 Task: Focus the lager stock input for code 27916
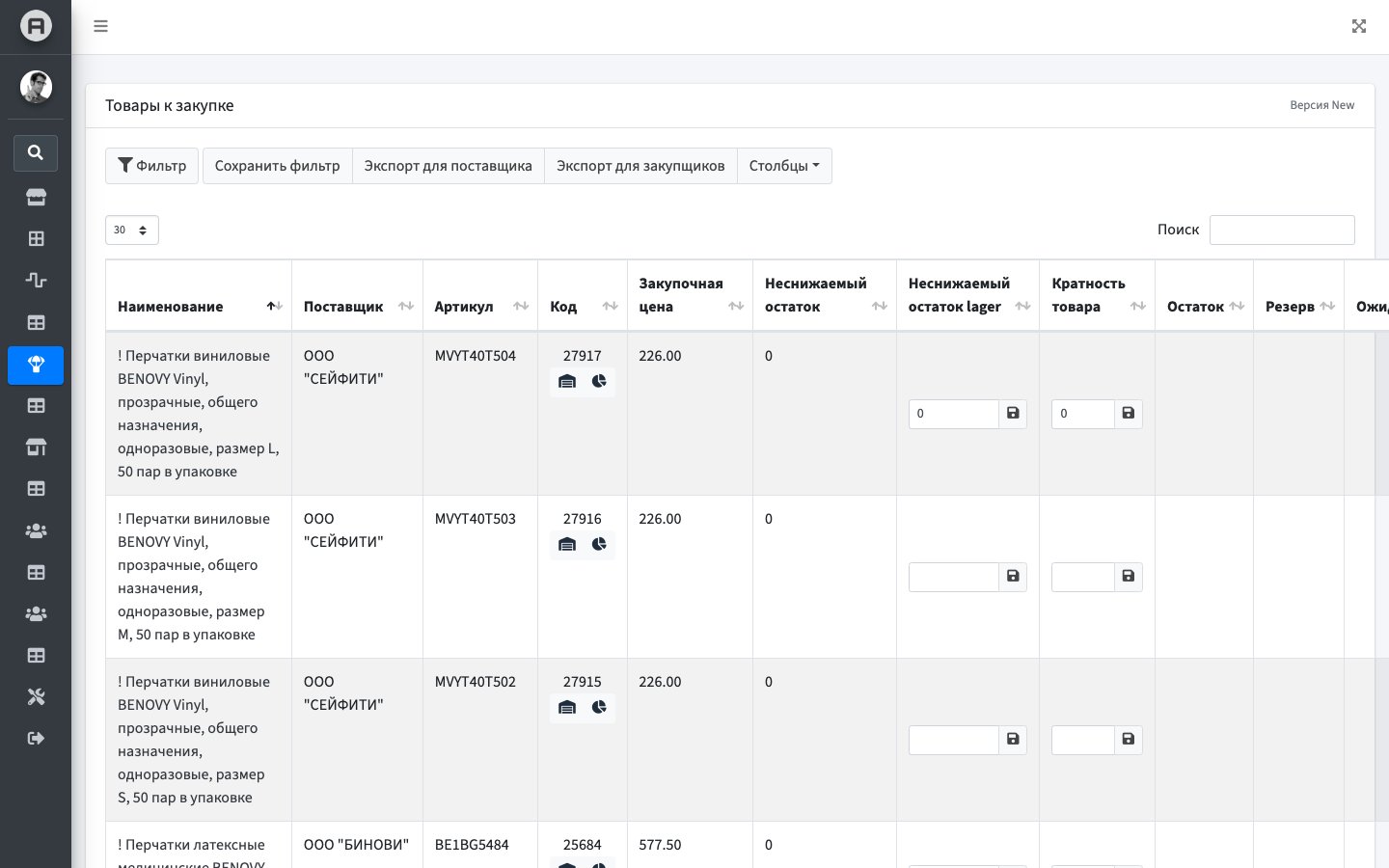[x=954, y=577]
